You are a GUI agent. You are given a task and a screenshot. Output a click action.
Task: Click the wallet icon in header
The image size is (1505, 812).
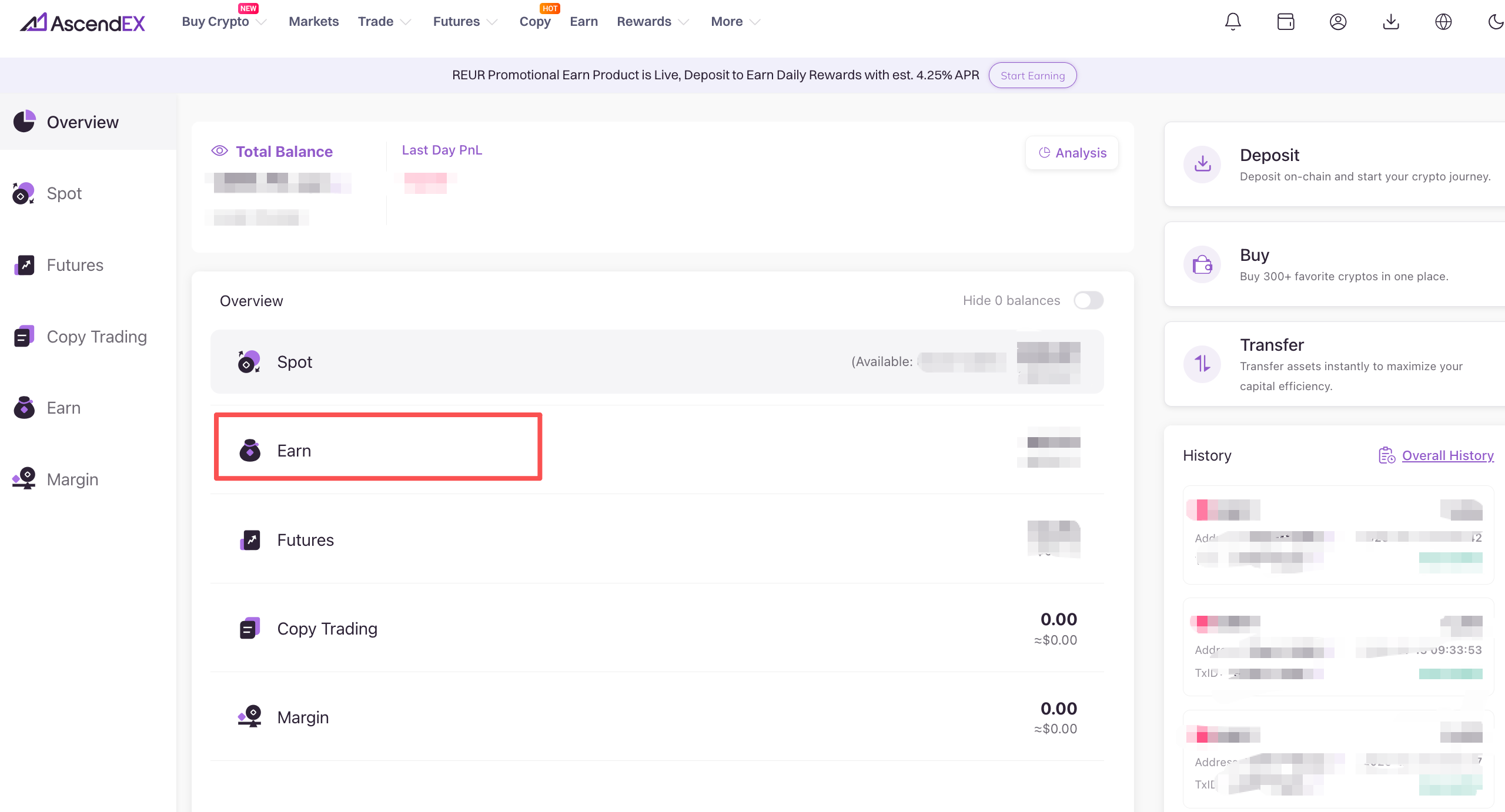pyautogui.click(x=1286, y=22)
